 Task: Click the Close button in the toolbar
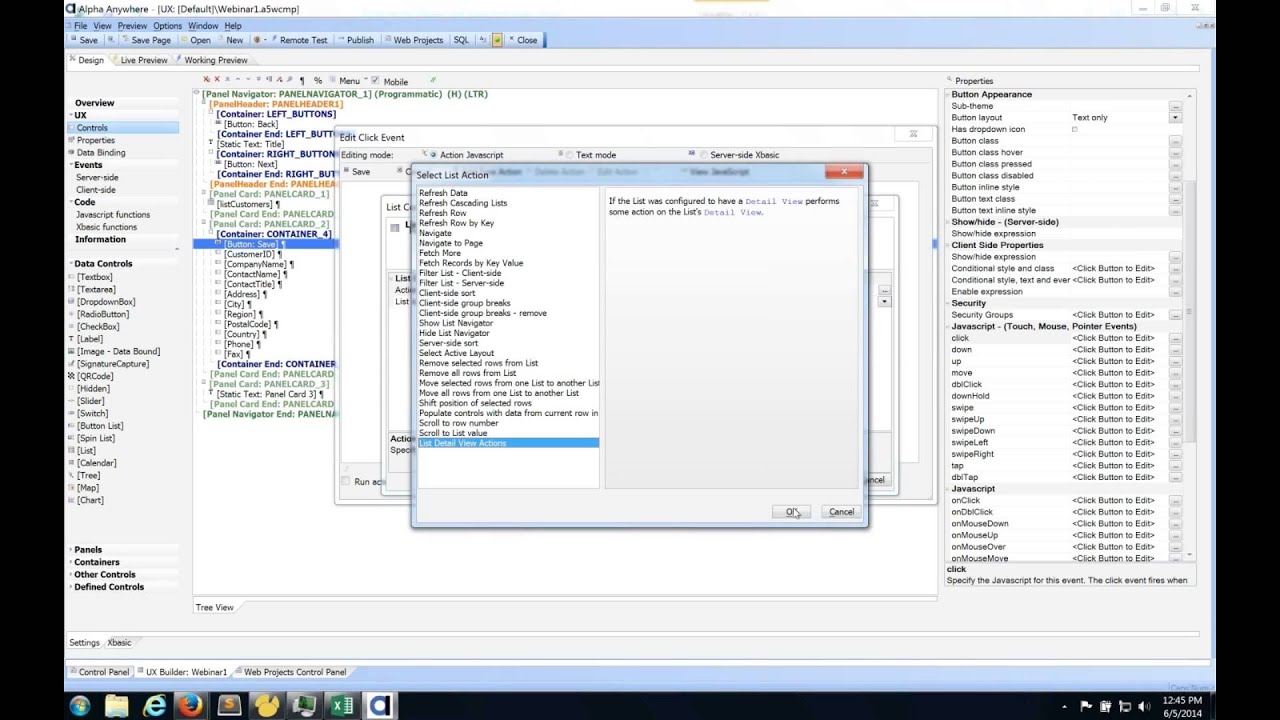523,40
